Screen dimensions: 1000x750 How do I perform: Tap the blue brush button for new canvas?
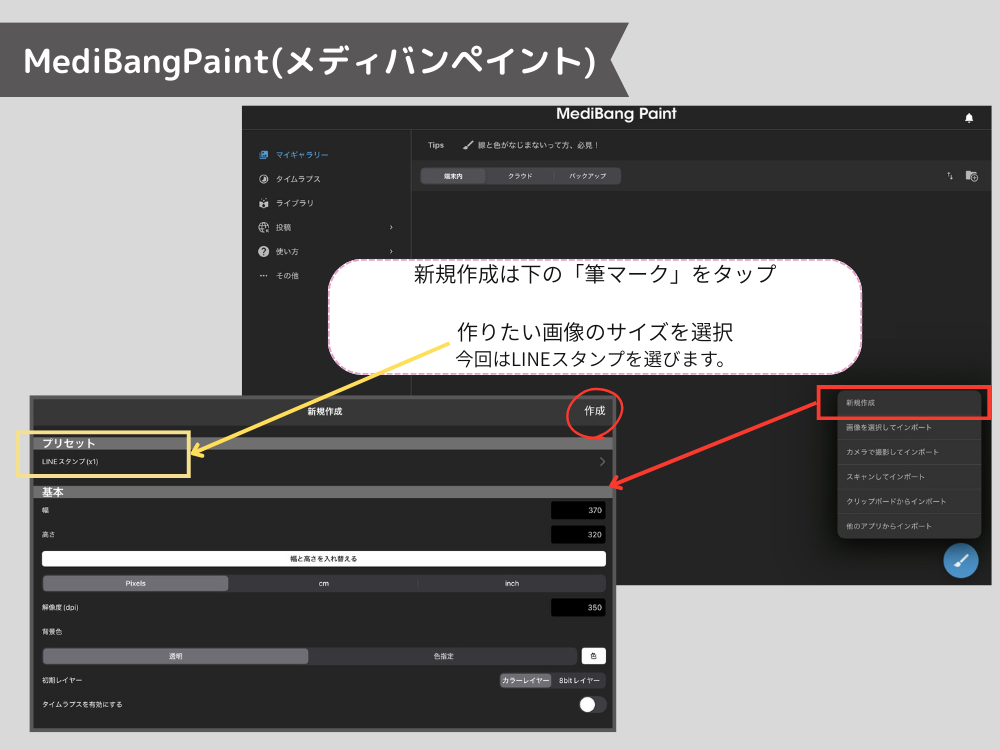(x=960, y=561)
